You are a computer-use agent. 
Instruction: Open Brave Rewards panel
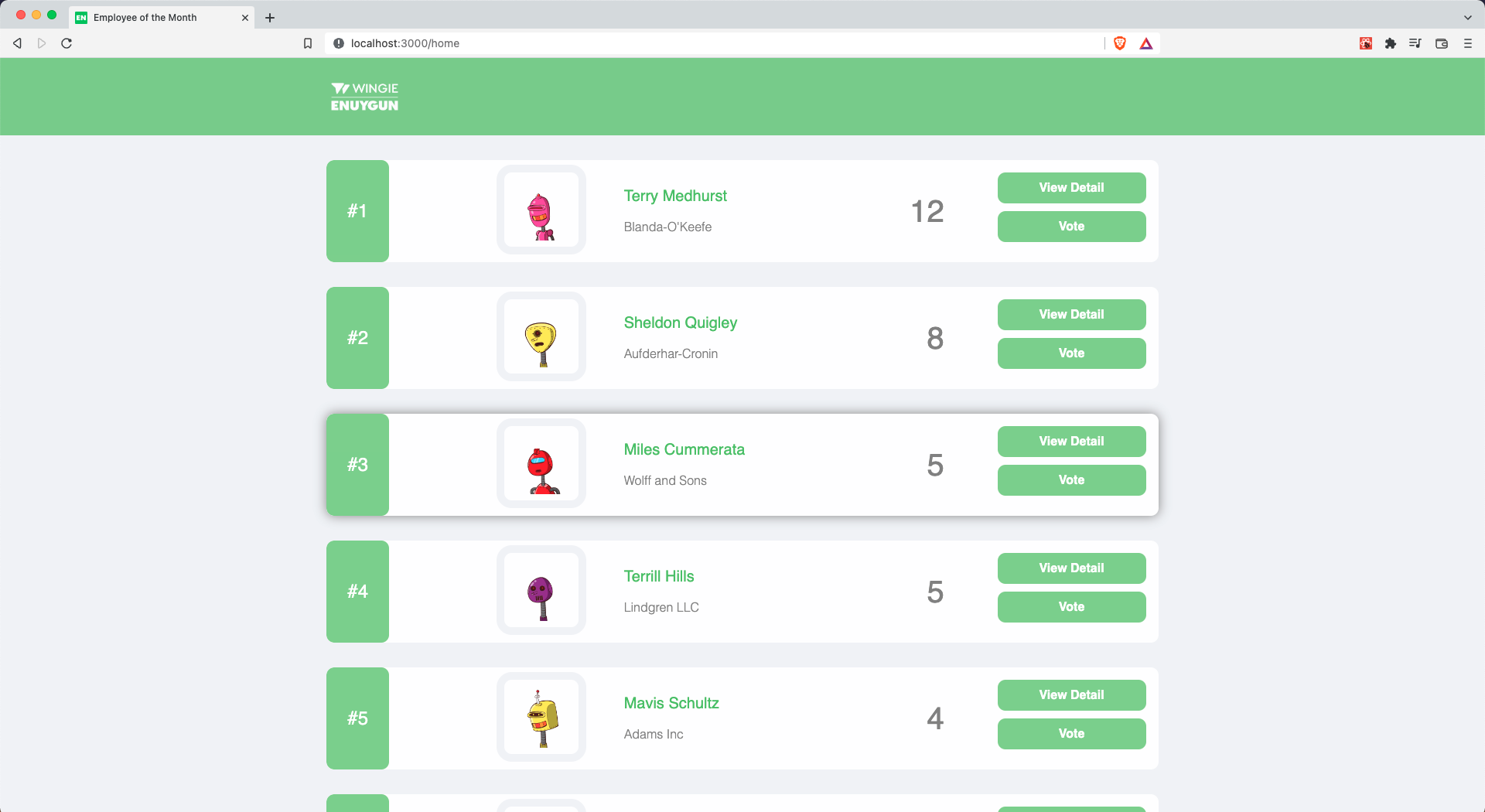point(1146,43)
